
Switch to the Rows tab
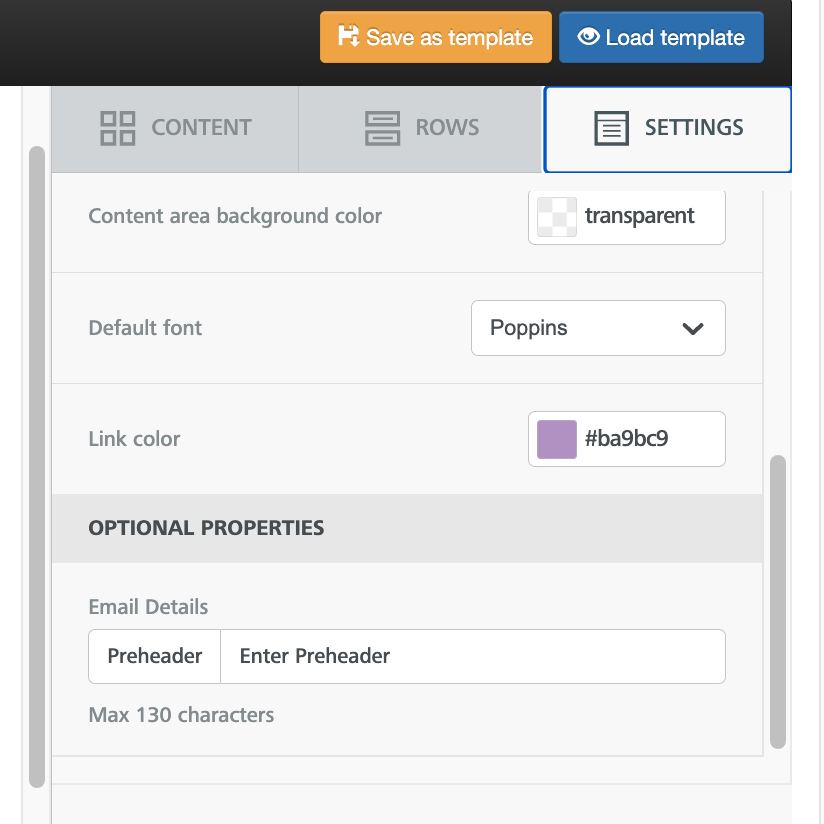[x=420, y=129]
